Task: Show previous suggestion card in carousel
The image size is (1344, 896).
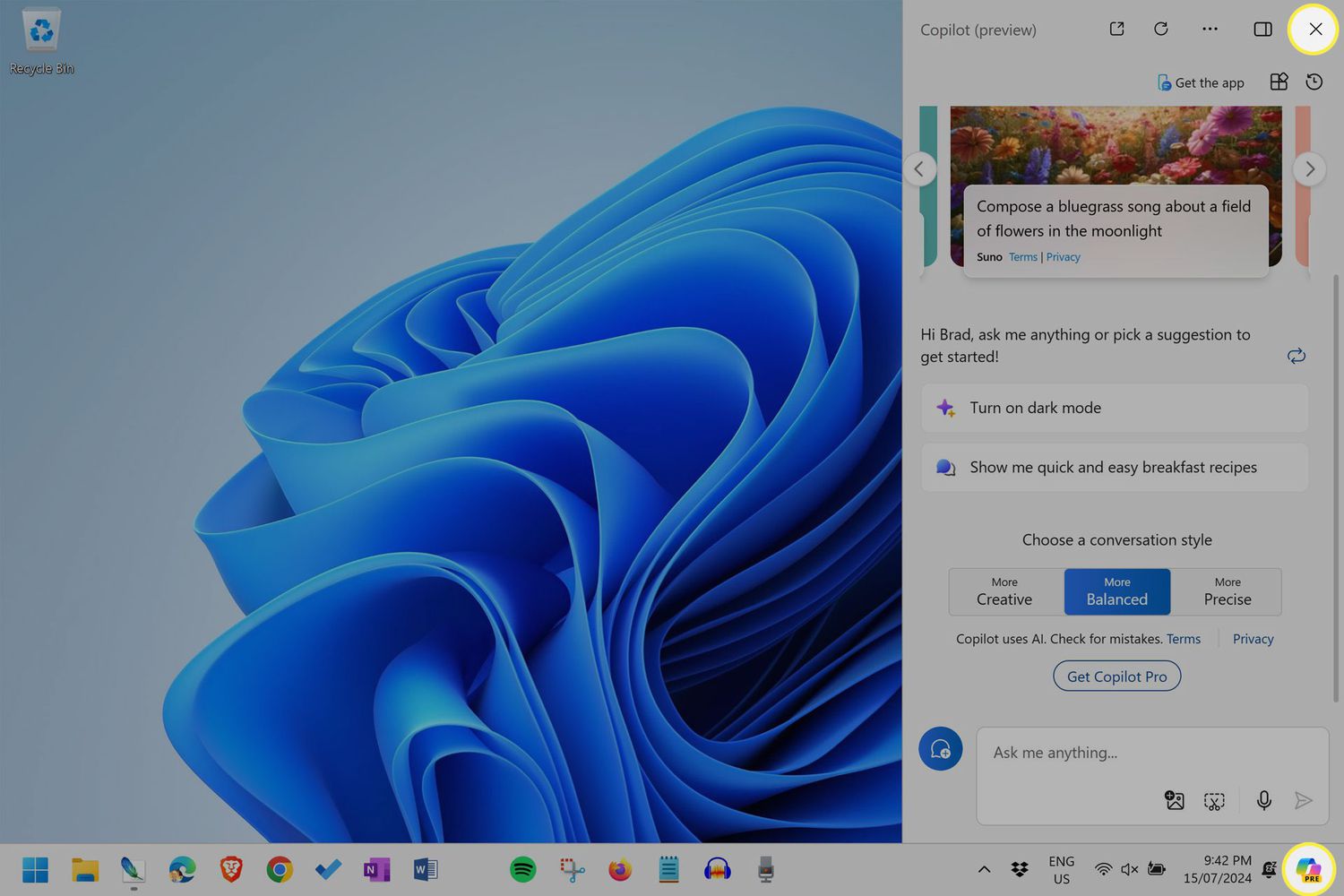Action: 919,168
